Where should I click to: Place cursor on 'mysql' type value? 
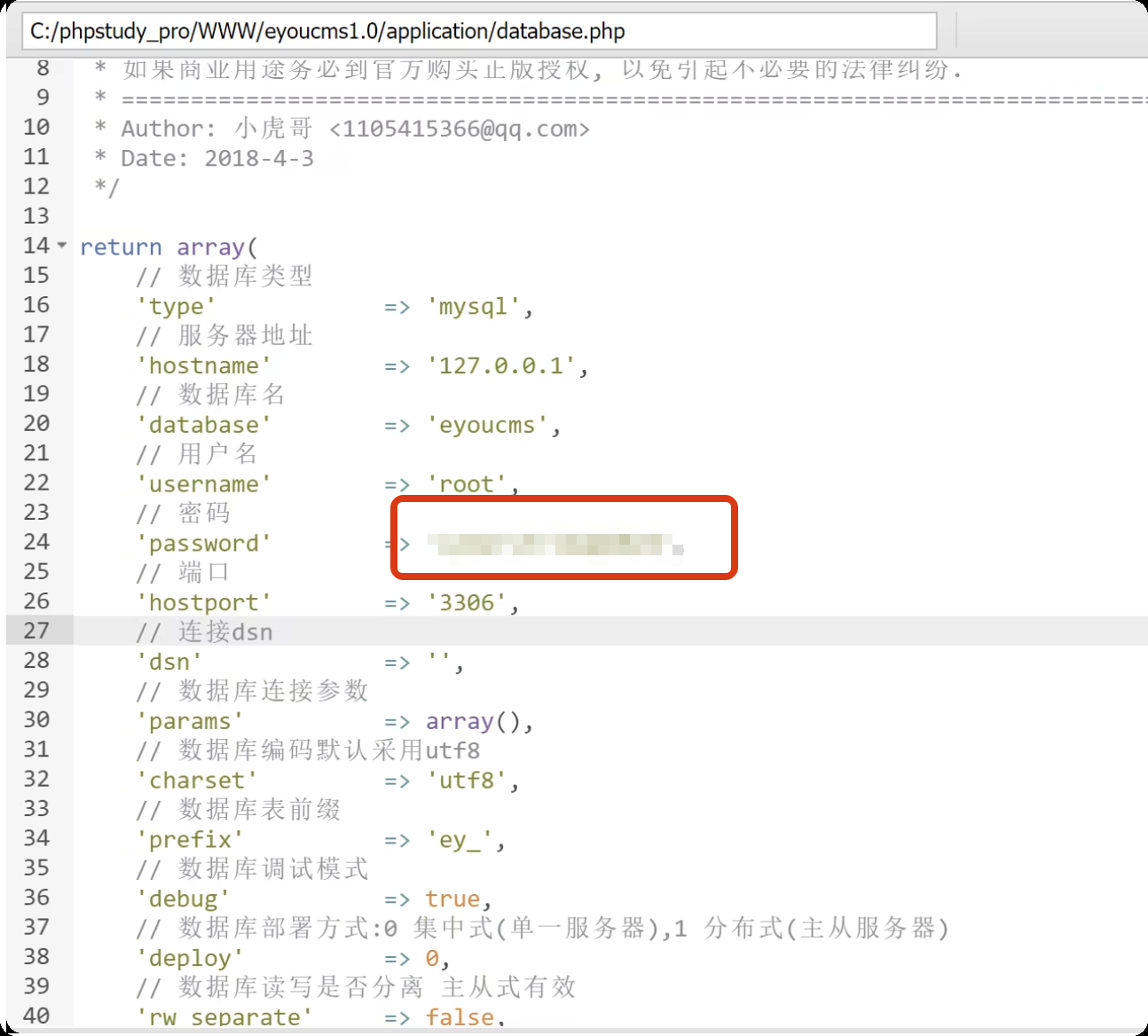pyautogui.click(x=473, y=307)
